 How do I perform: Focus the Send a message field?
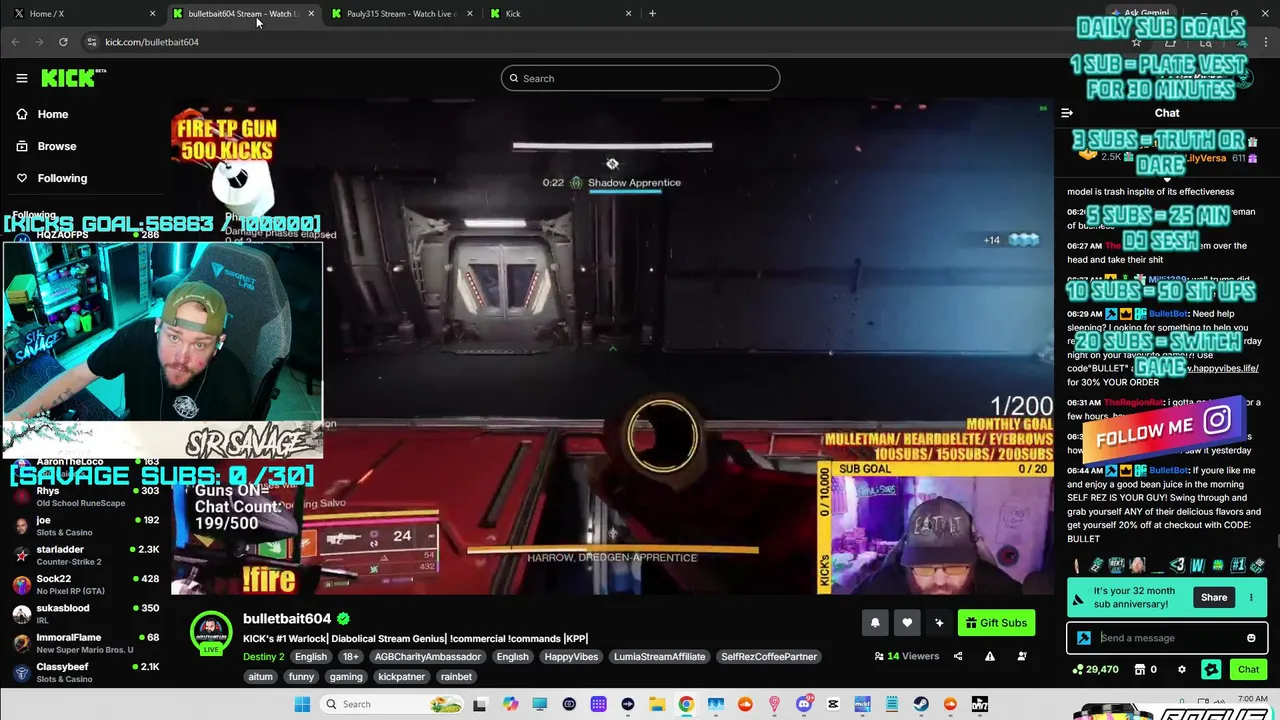point(1168,638)
